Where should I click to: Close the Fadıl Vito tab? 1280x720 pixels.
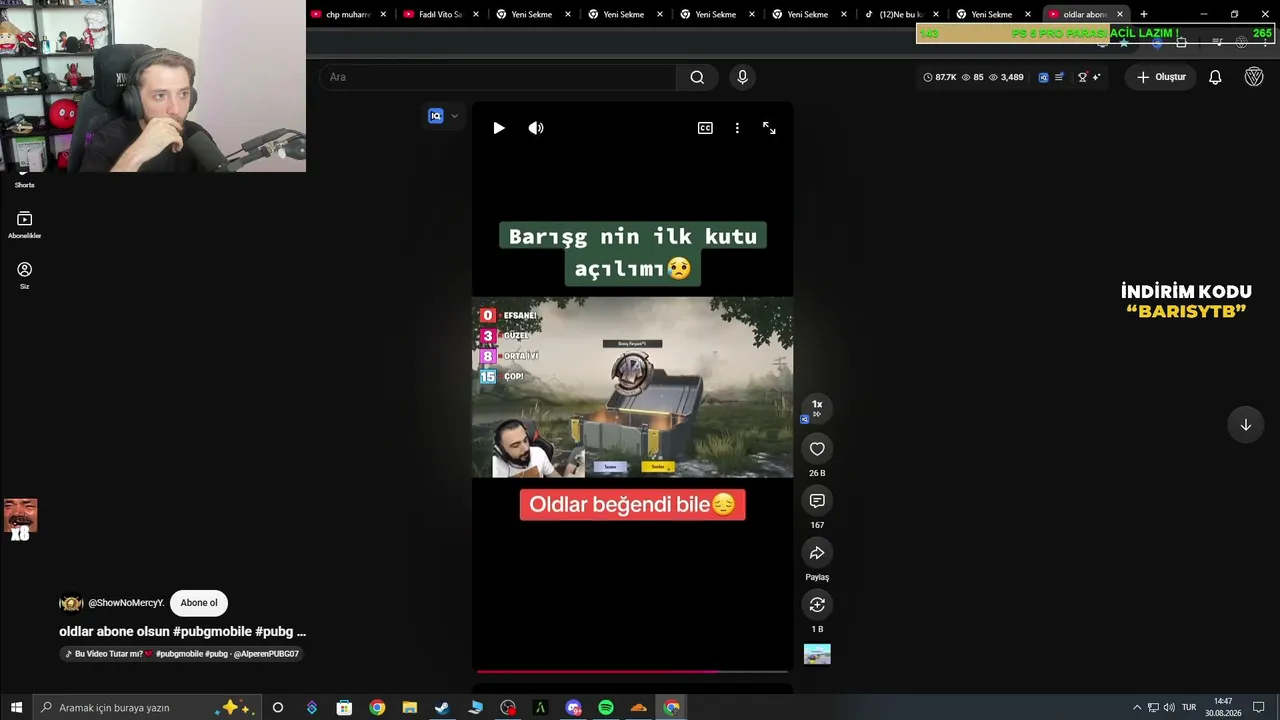[476, 14]
